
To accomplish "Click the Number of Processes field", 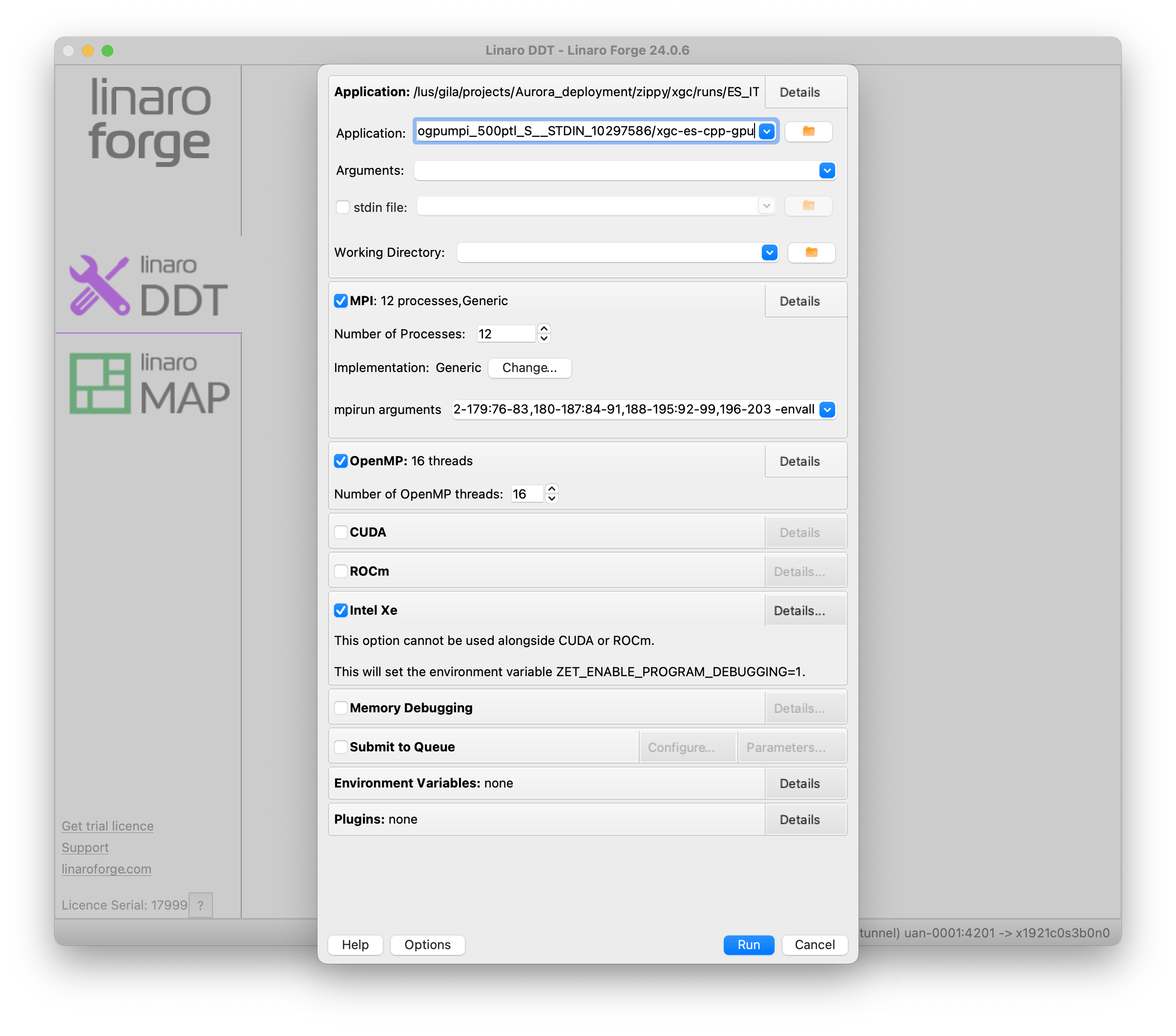I will [x=506, y=333].
